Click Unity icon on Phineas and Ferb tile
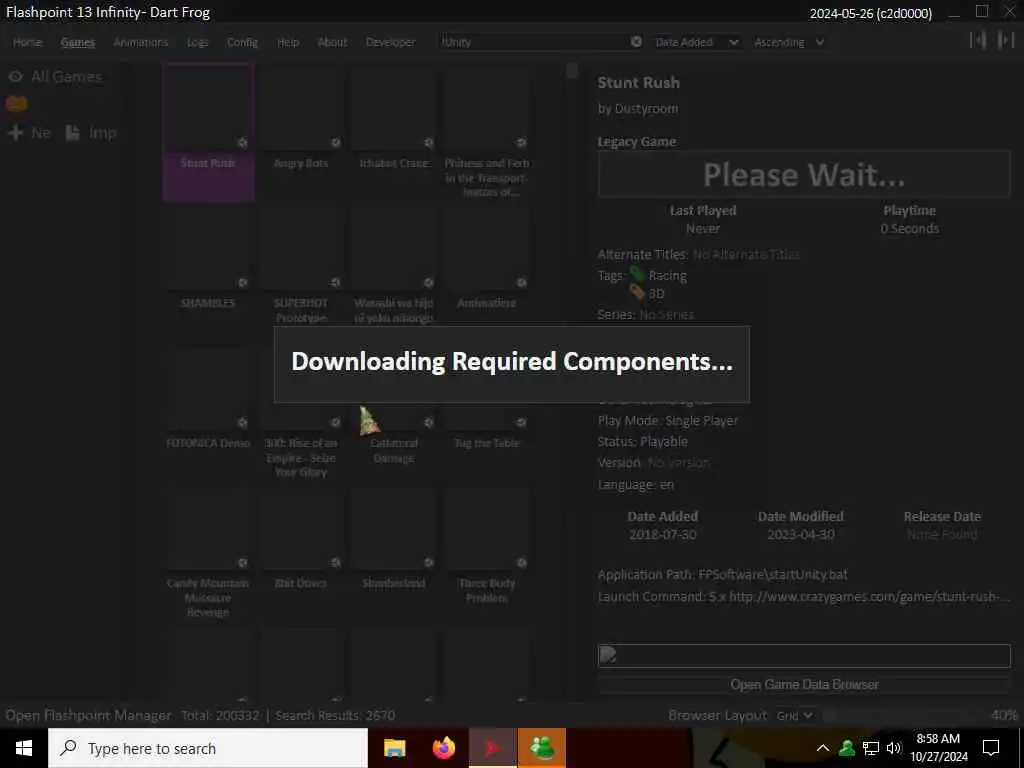 coord(521,142)
